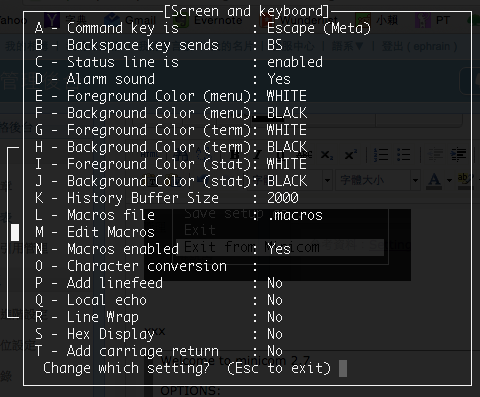Screen dimensions: 480x397
Task: Click bulleted list icon in background editor
Action: coord(404,155)
